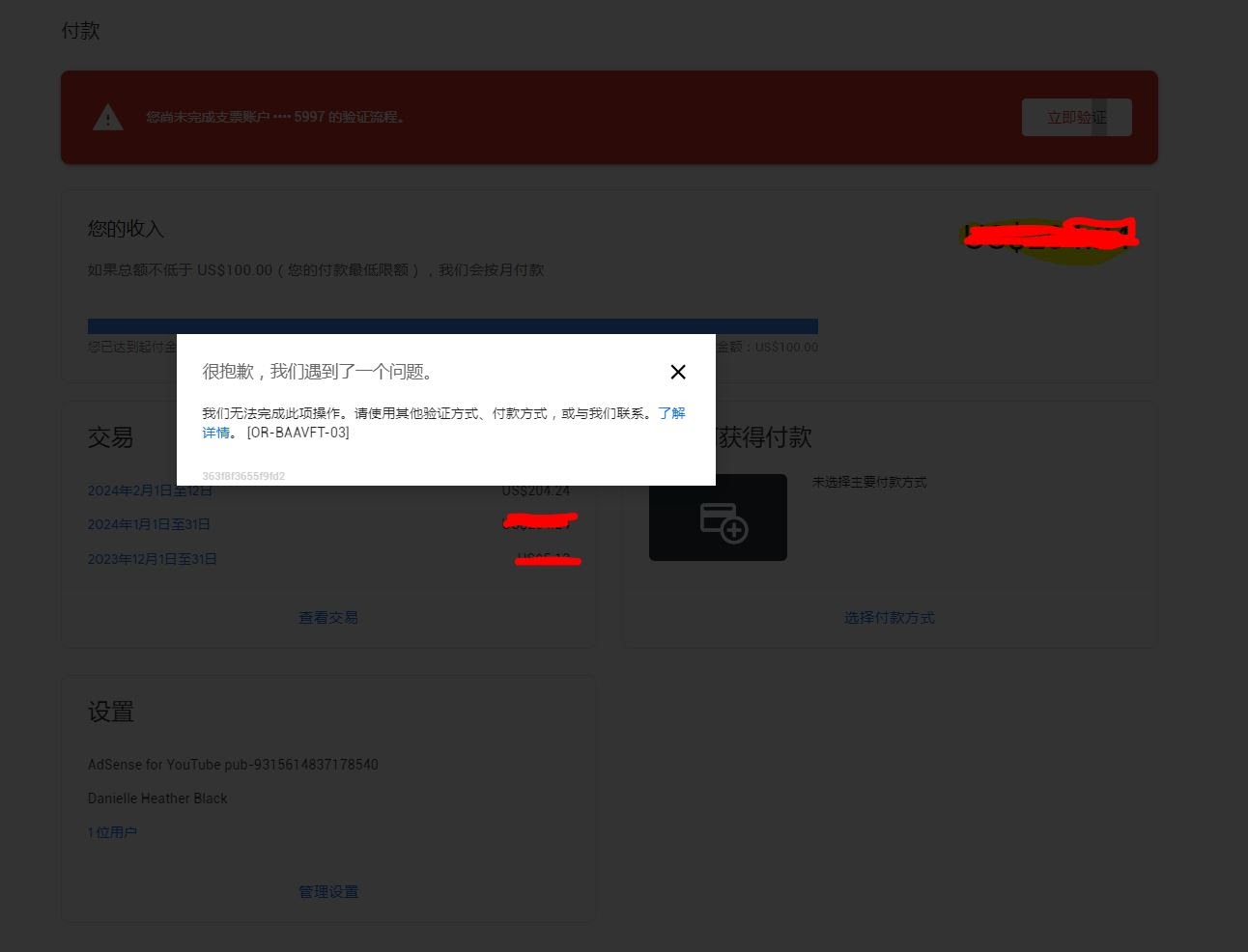Click the 付款 page heading
Image resolution: width=1248 pixels, height=952 pixels.
pyautogui.click(x=80, y=30)
